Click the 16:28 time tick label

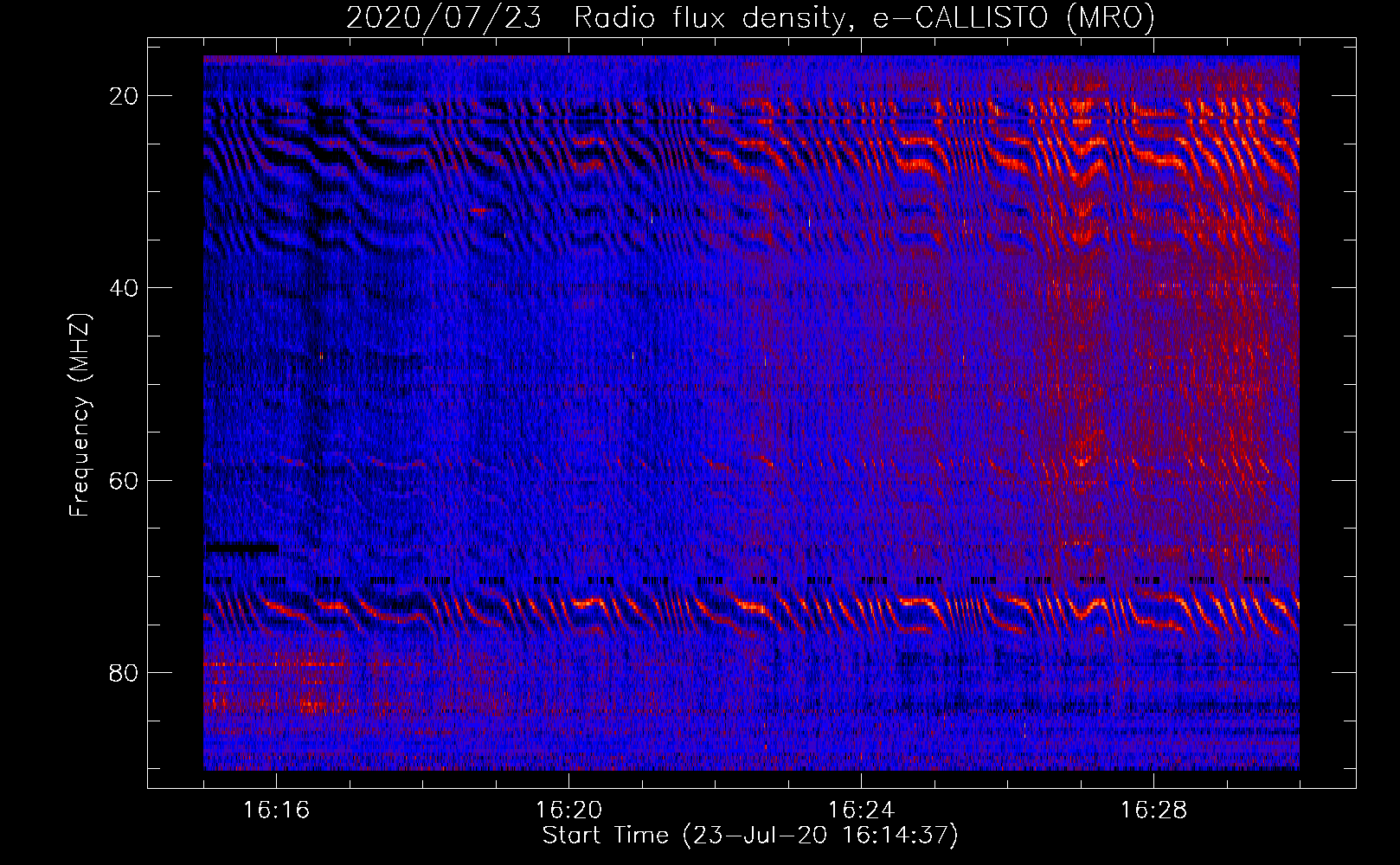pos(1153,810)
